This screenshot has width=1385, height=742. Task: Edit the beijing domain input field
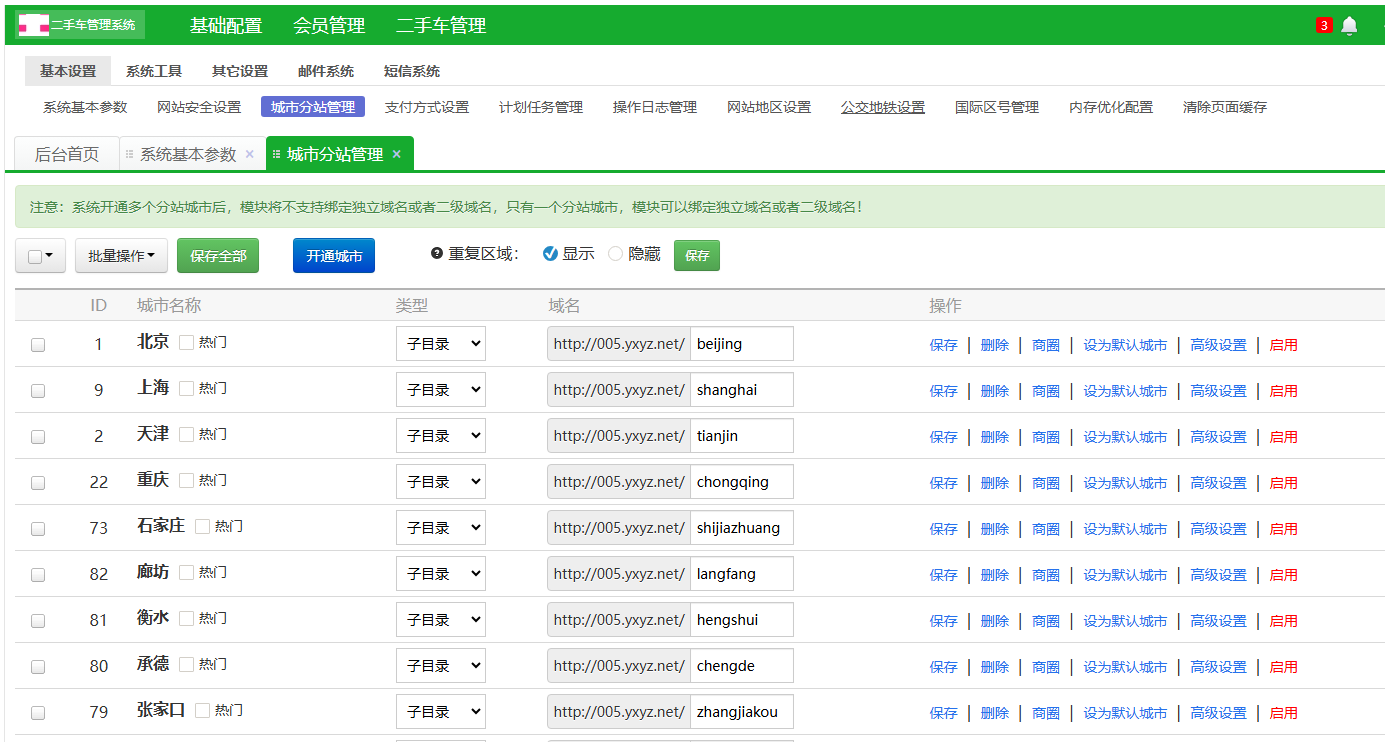tap(742, 344)
